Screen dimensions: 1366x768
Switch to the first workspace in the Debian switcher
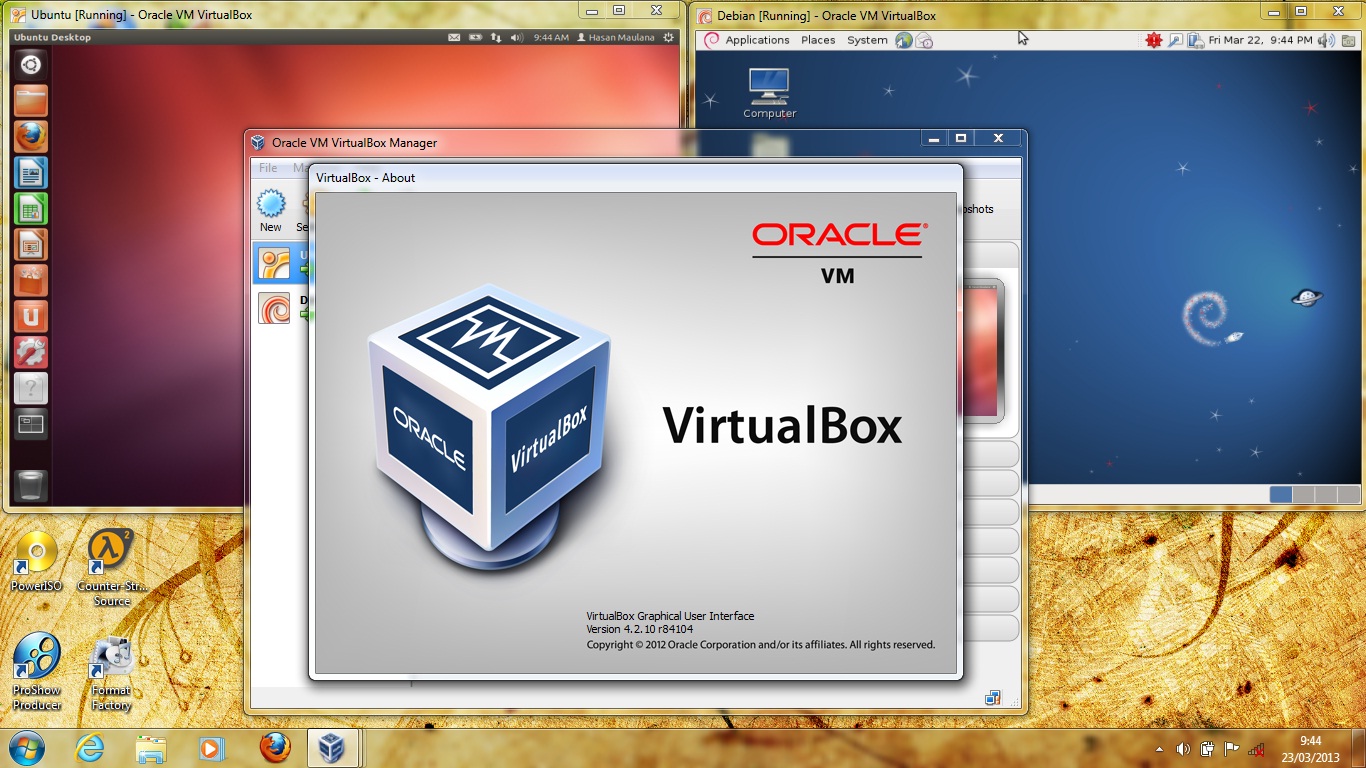pos(1280,494)
